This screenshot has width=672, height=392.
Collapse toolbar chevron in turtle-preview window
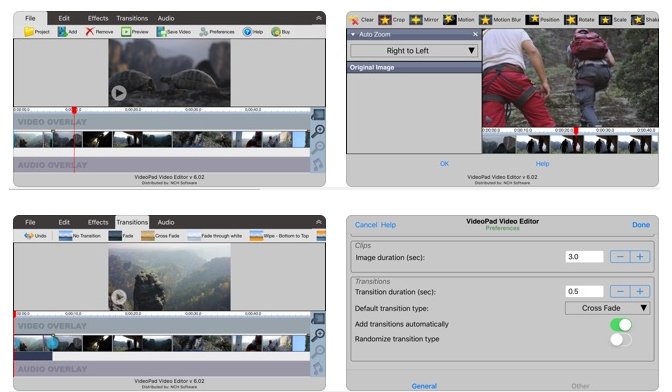pos(318,18)
